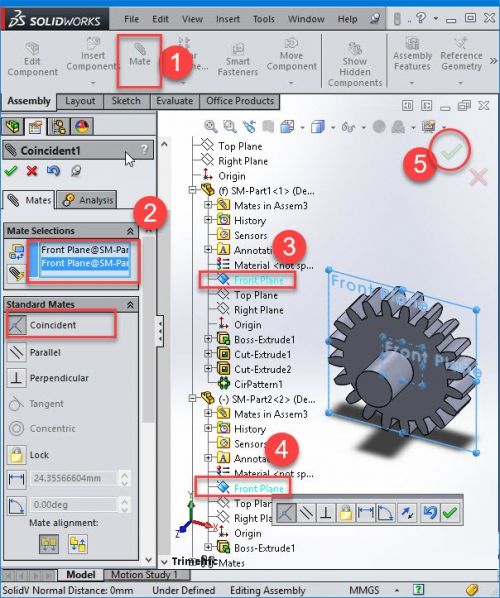
Task: Click the Edit Component tool
Action: pos(32,59)
